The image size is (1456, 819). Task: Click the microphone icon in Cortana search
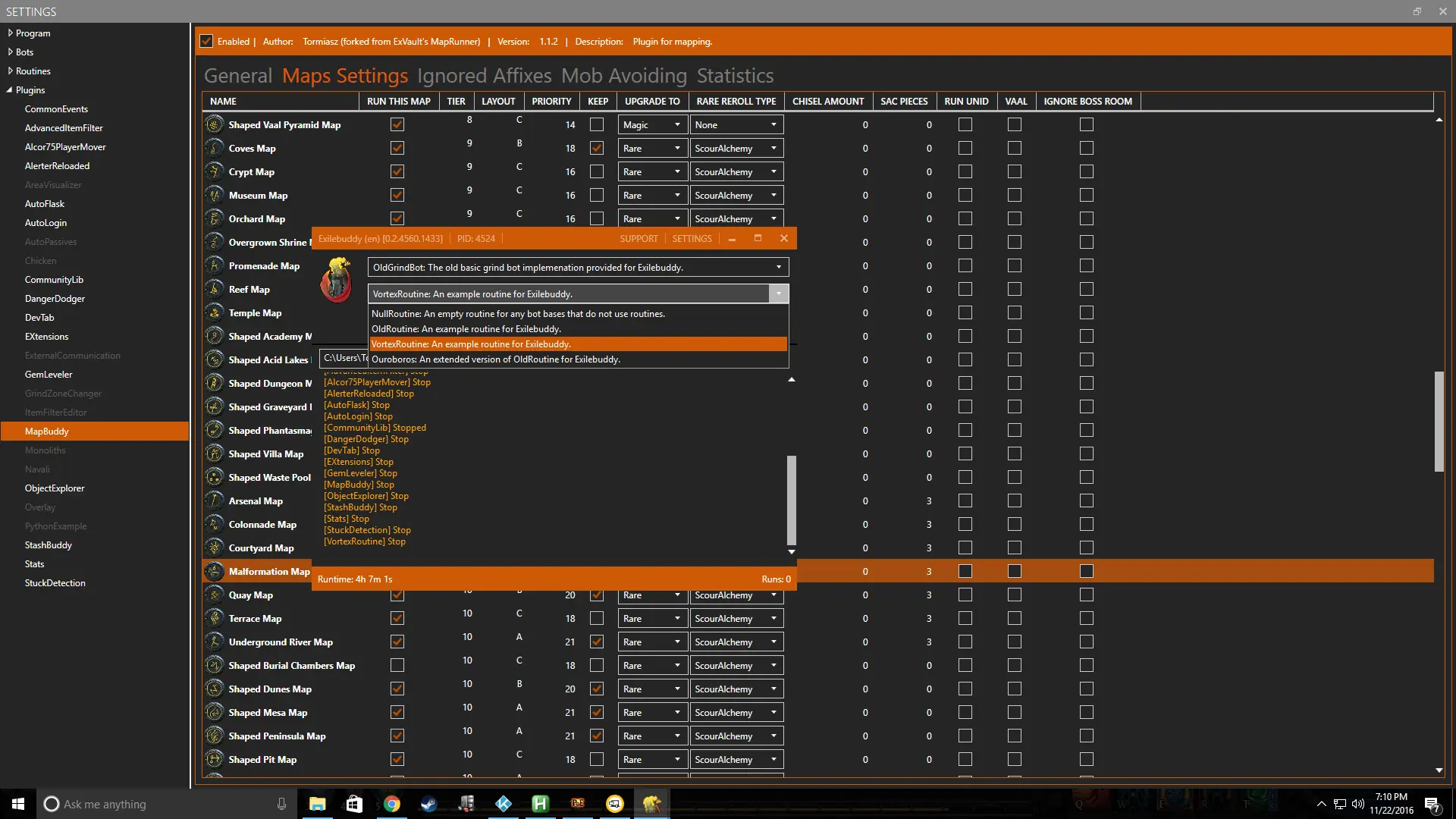[x=281, y=804]
